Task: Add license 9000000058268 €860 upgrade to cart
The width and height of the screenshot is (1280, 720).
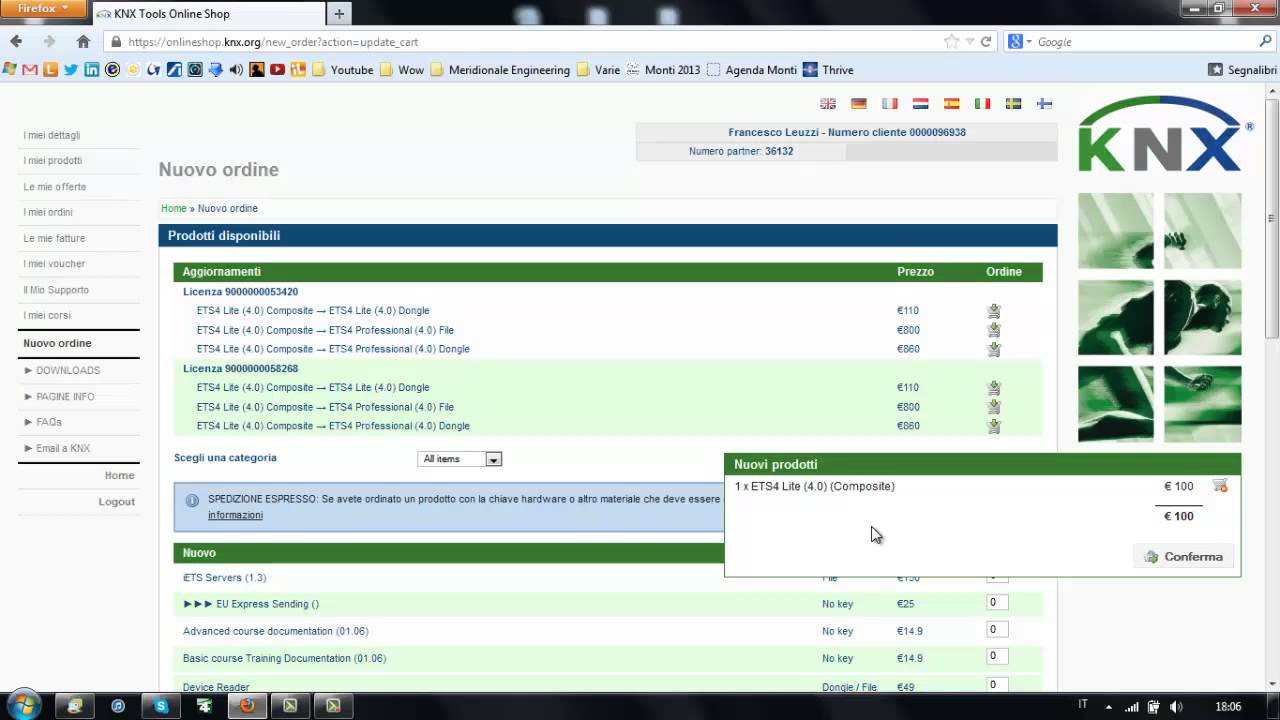Action: 994,426
